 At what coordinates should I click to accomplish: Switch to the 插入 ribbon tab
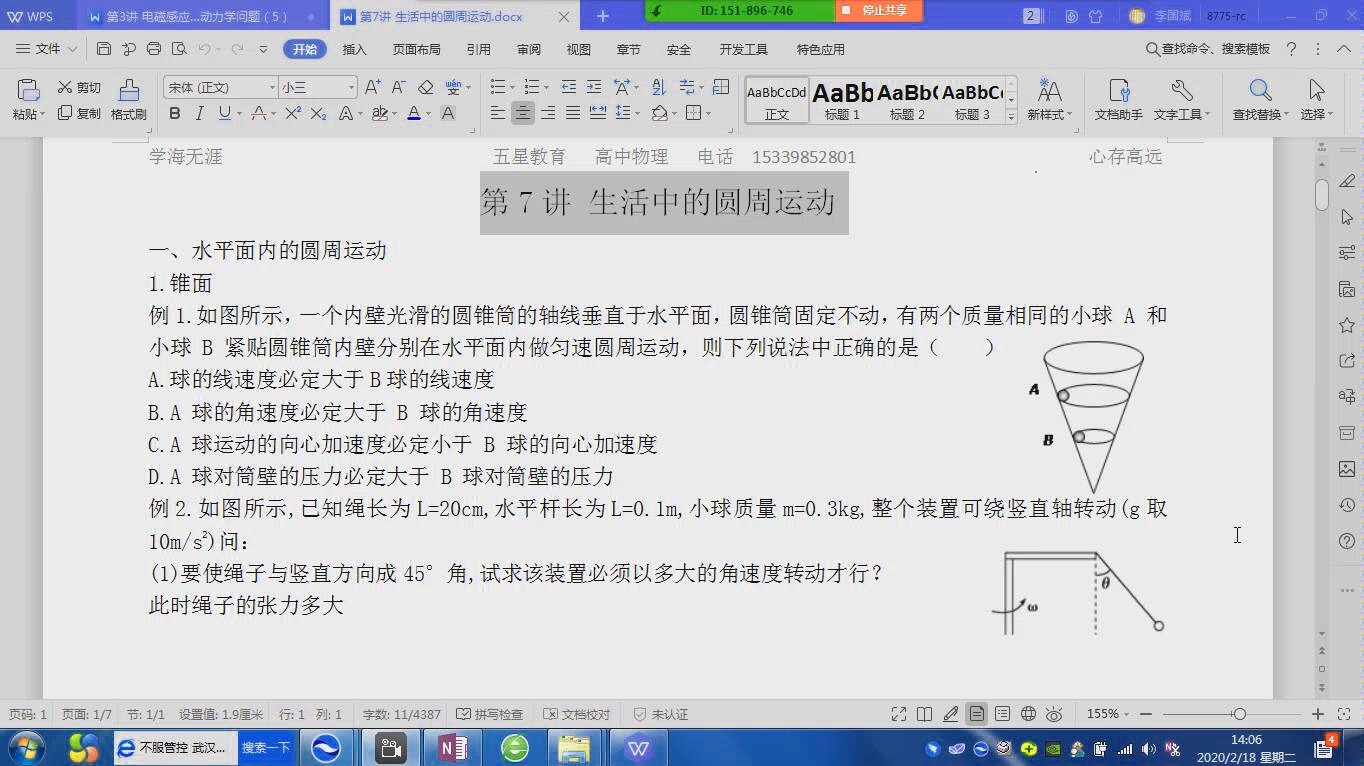(x=352, y=47)
